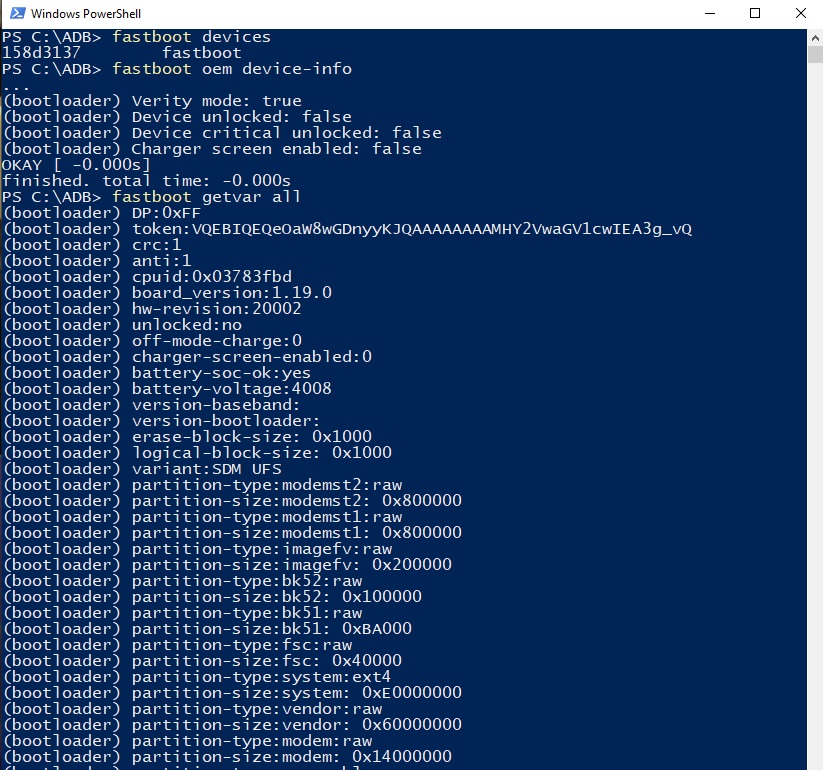
Task: Click the 'board_version:1.19.0' line
Action: [167, 293]
